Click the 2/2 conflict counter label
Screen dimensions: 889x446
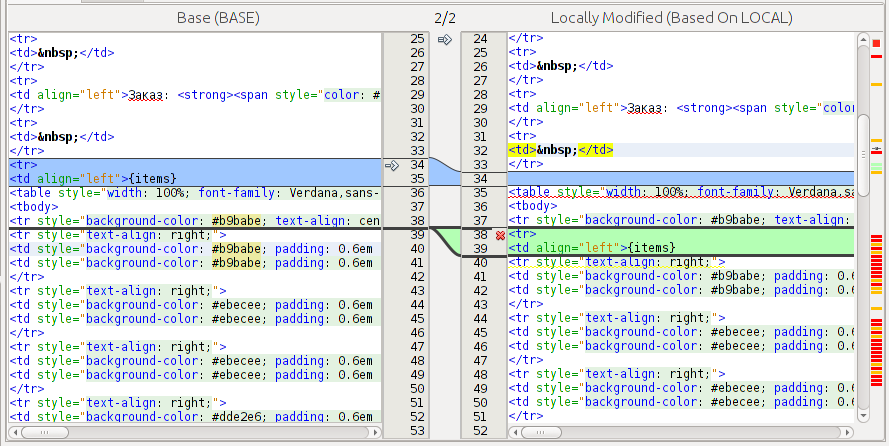(x=445, y=18)
